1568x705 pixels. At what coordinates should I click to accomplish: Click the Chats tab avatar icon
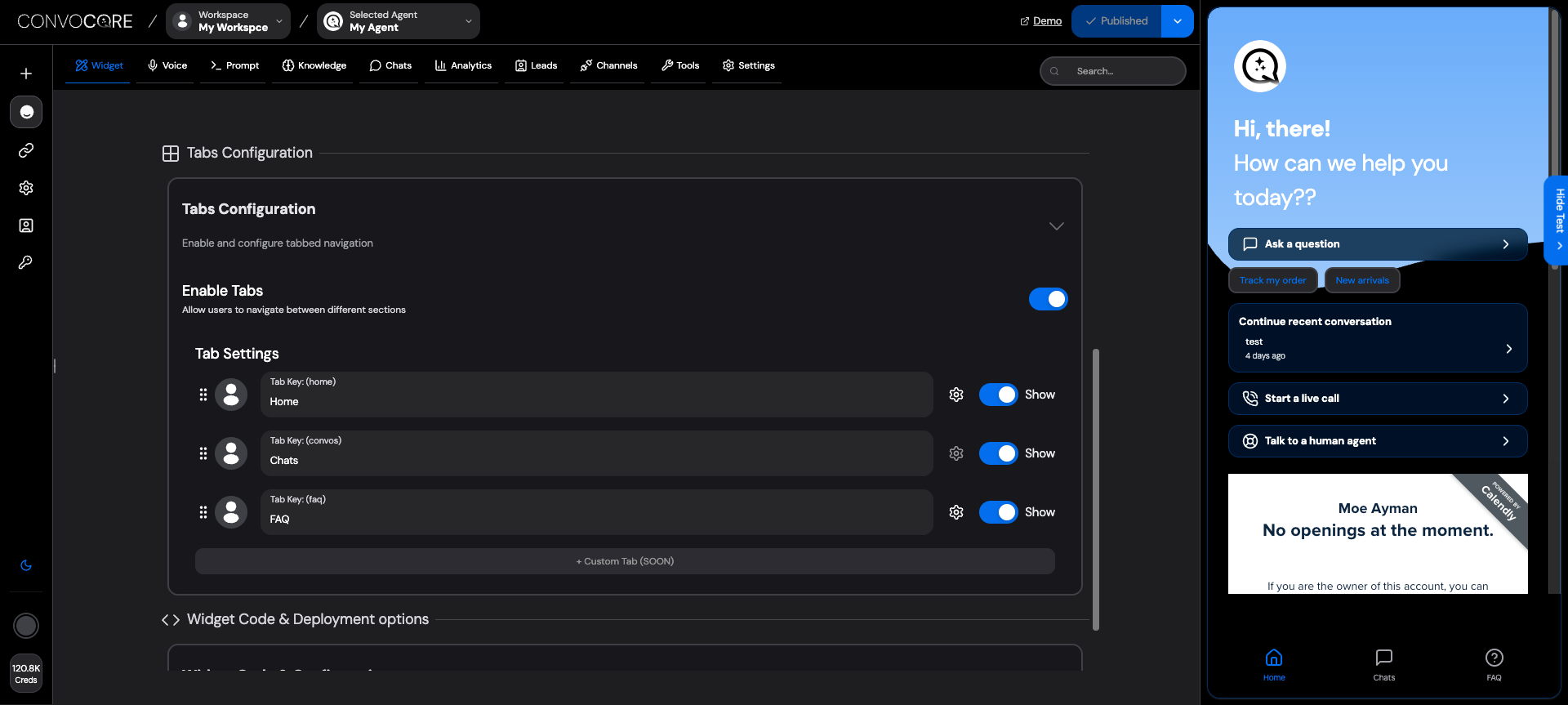coord(231,453)
